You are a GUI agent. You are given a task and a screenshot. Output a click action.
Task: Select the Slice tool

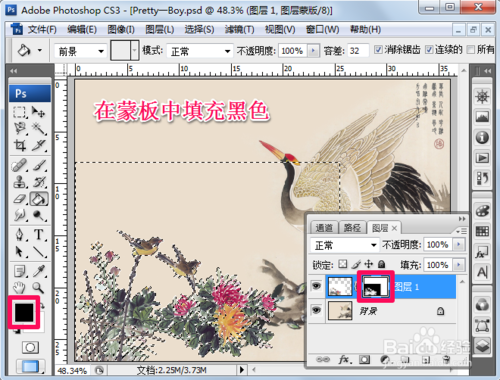click(x=39, y=145)
